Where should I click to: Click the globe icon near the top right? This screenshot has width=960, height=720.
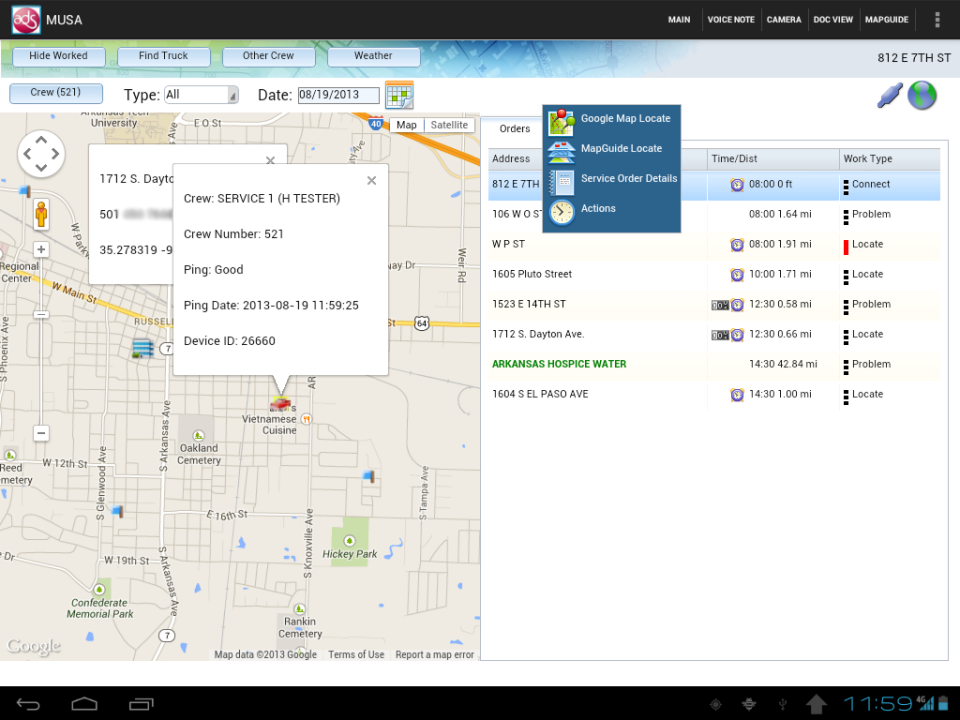(x=922, y=95)
